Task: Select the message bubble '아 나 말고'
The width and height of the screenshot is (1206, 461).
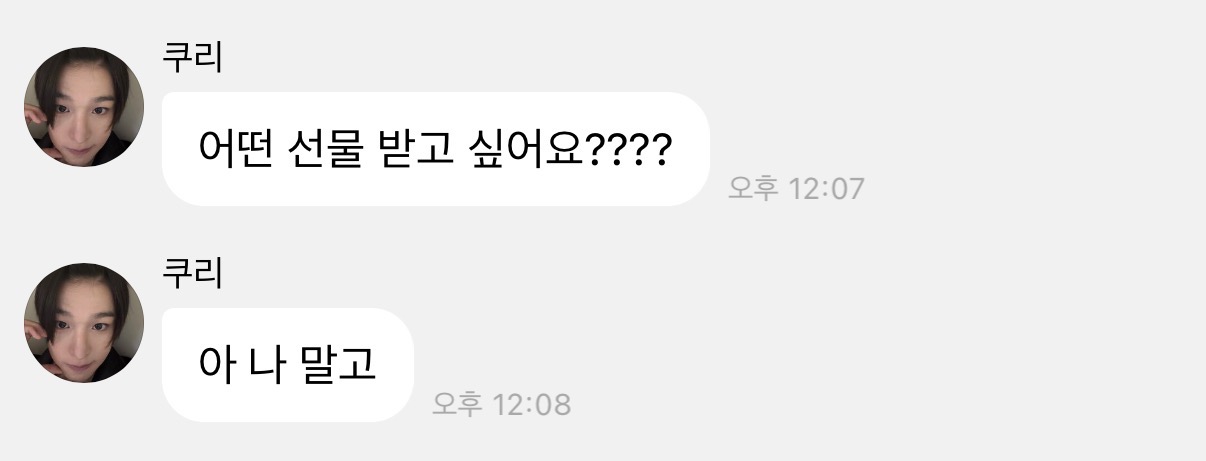Action: click(x=287, y=365)
